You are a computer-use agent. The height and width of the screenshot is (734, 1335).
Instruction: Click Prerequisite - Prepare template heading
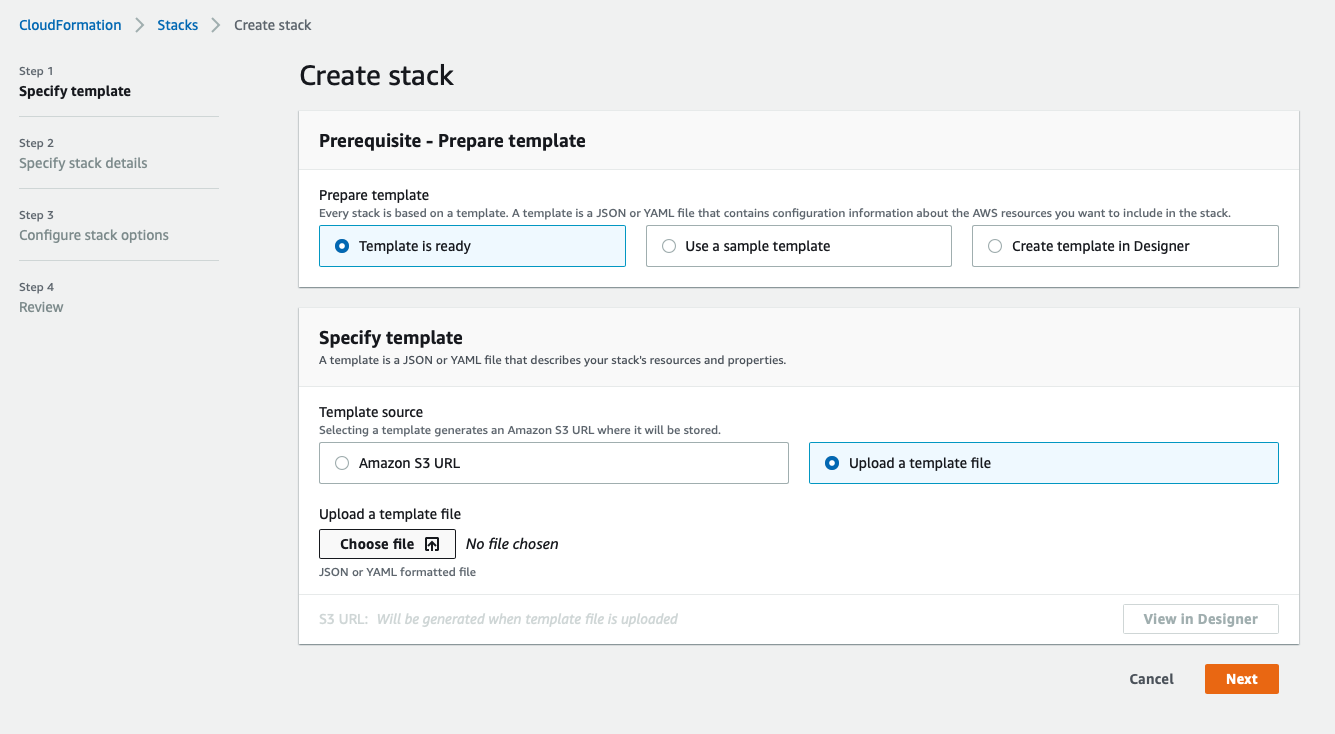click(452, 141)
